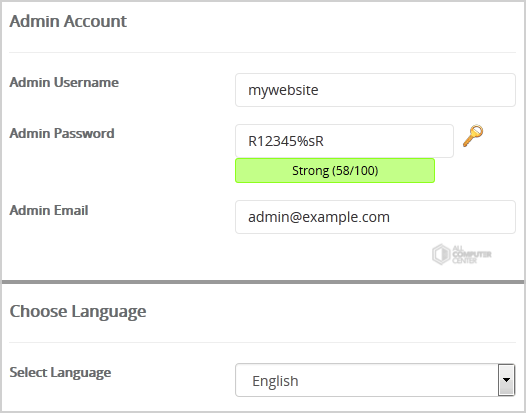The image size is (526, 413).
Task: Click the hexagon emblem in the watermark
Action: pyautogui.click(x=441, y=254)
